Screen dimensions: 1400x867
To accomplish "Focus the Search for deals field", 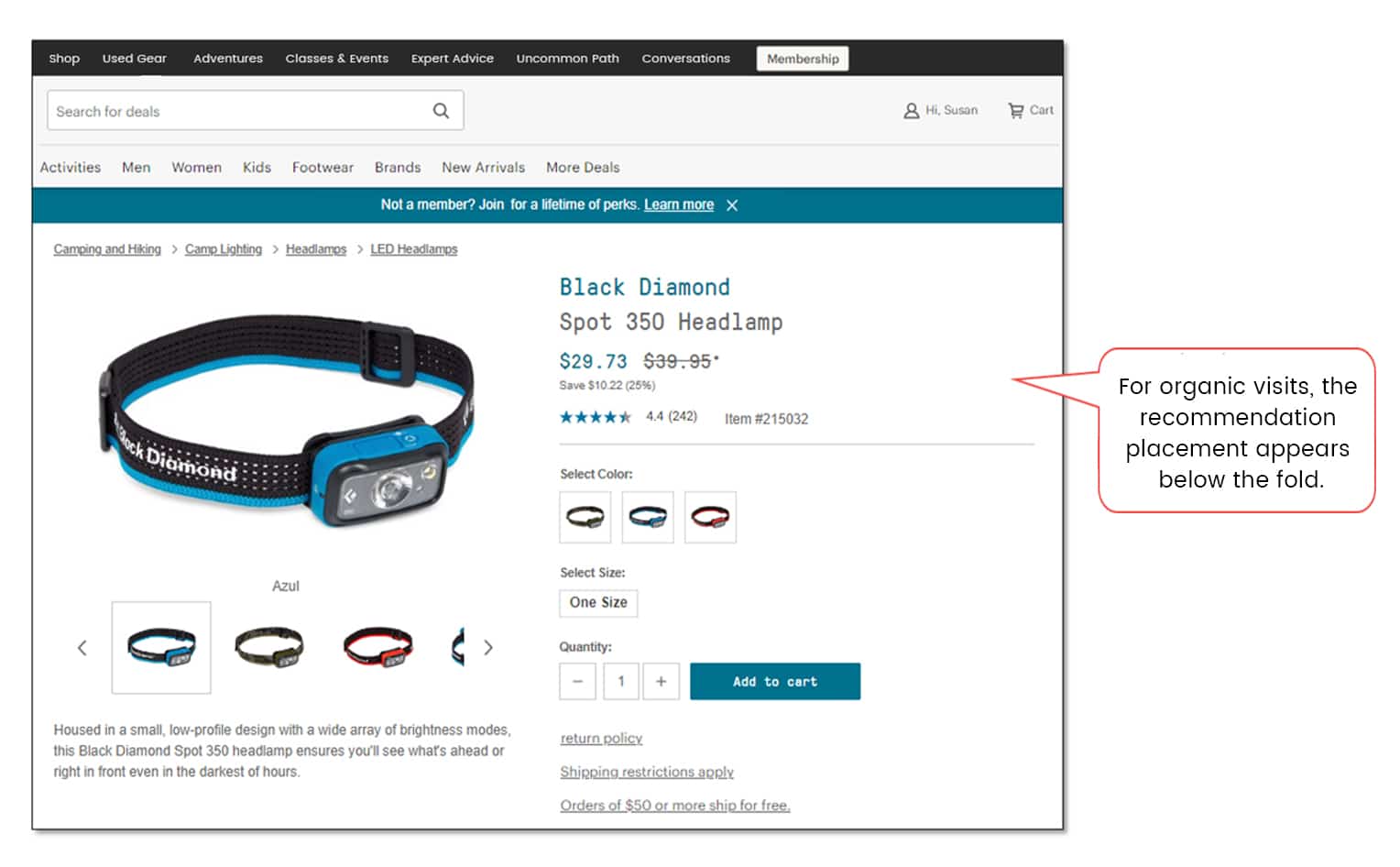I will (238, 111).
